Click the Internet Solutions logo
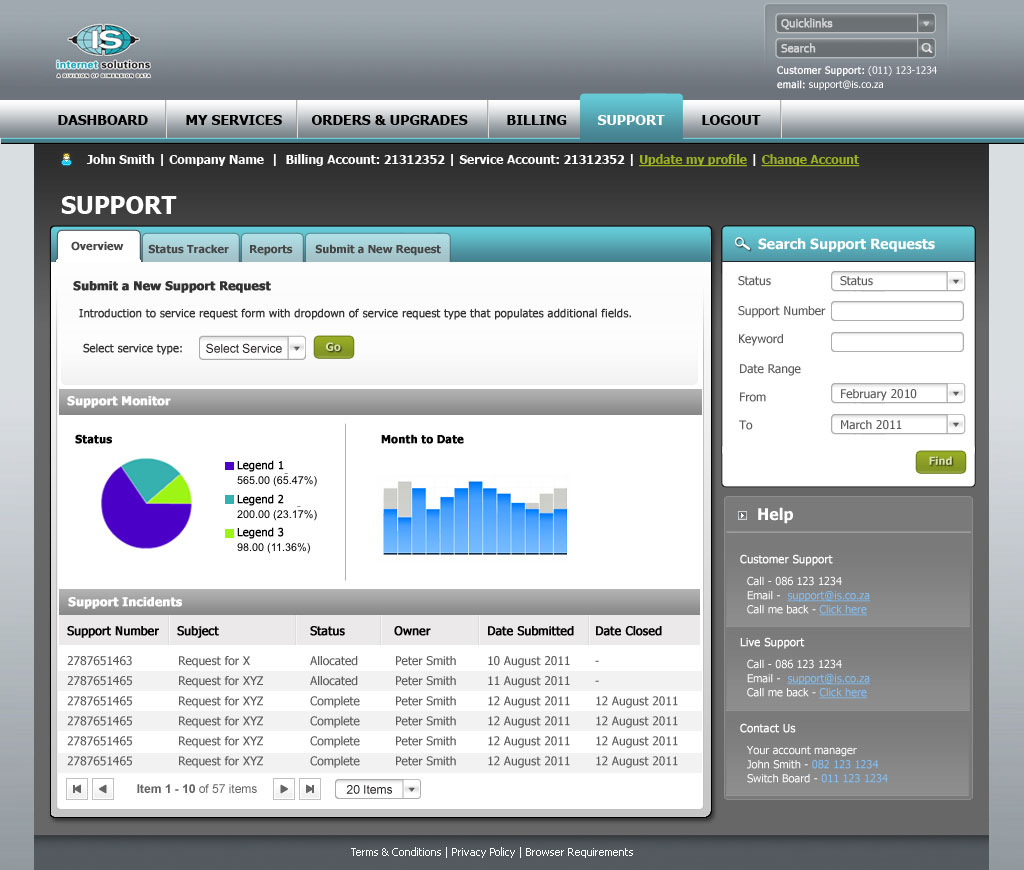 tap(104, 50)
